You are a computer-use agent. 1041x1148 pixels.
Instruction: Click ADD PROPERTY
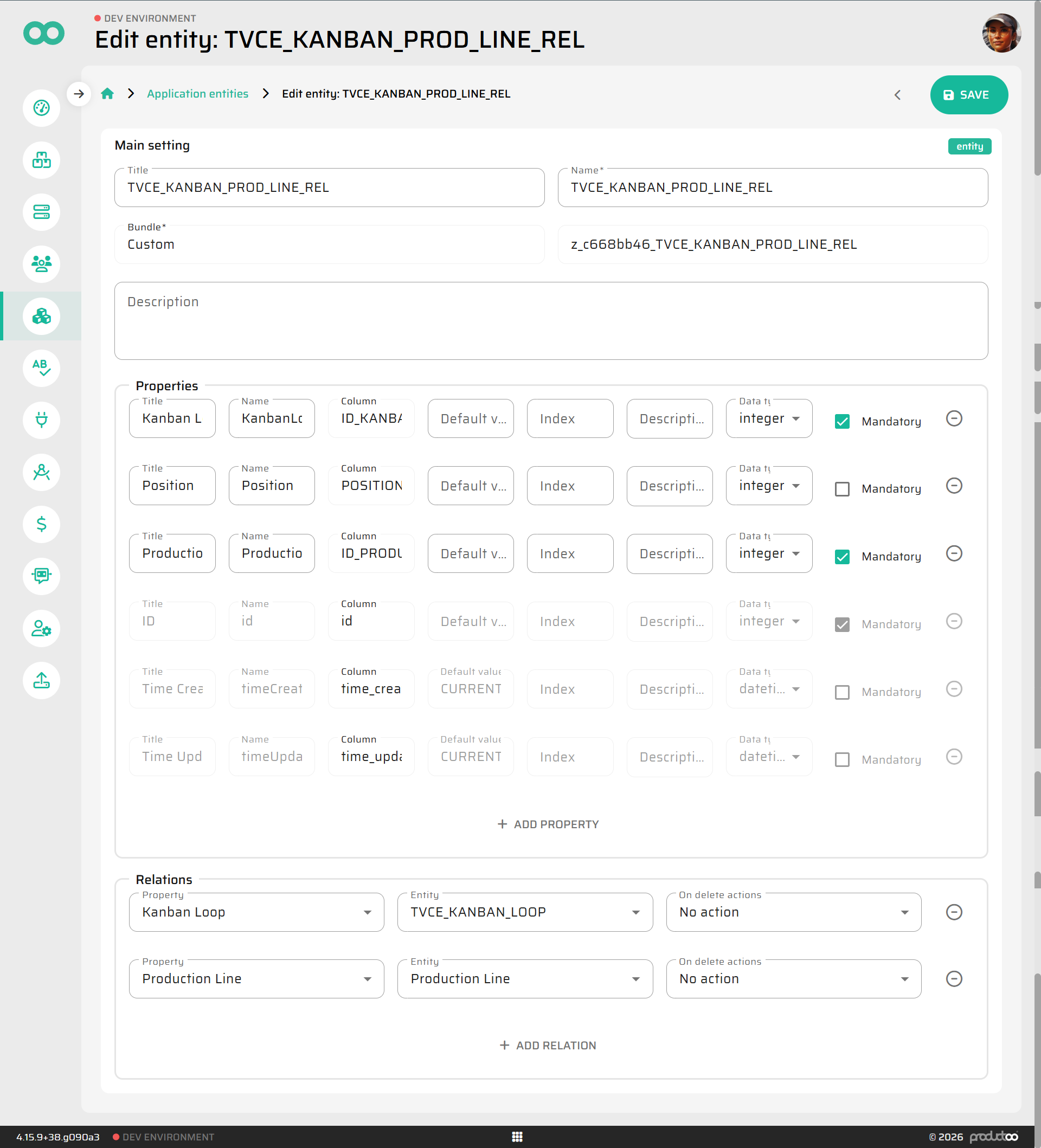[548, 824]
